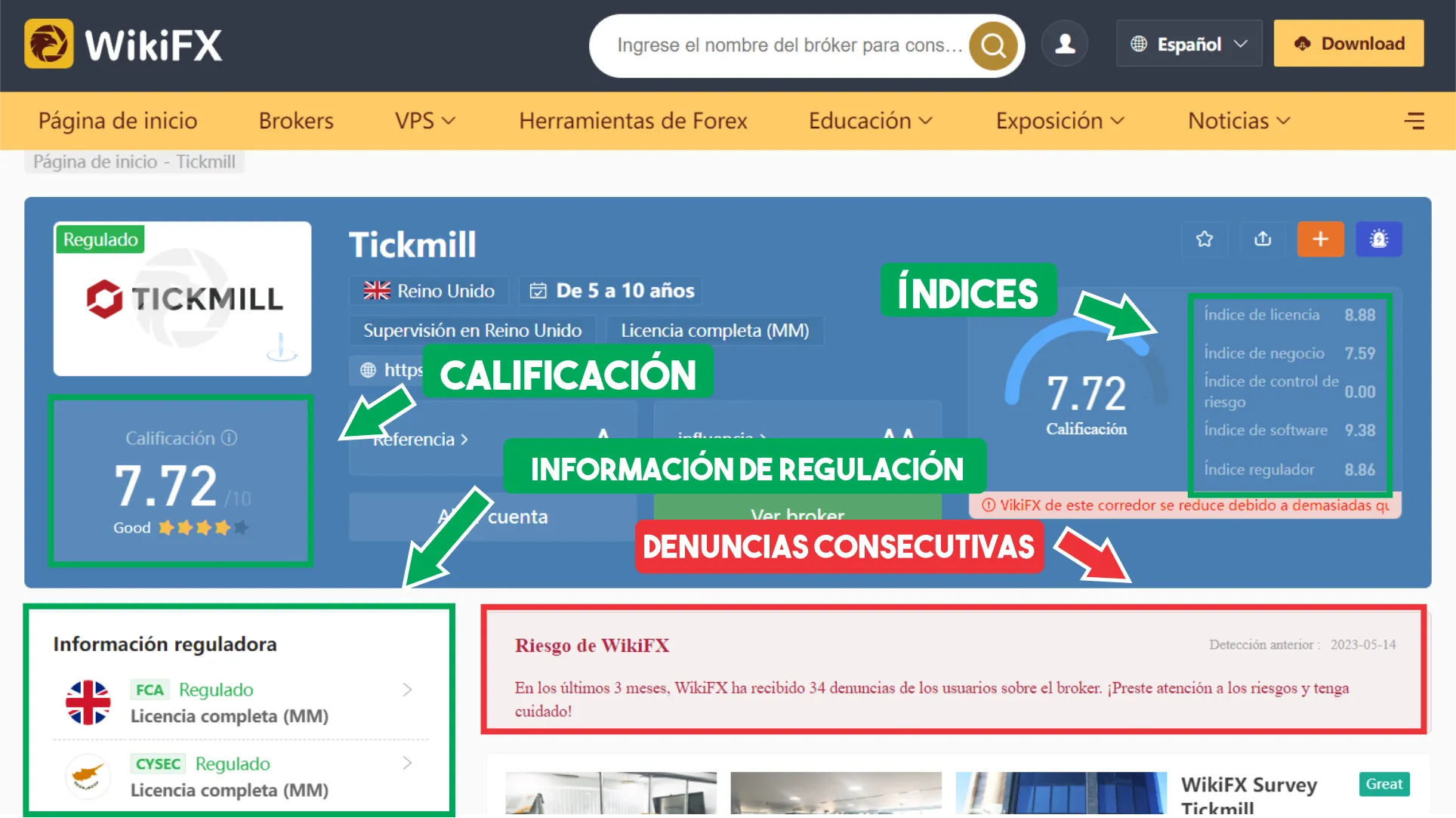Expand the VPS menu
This screenshot has height=818, width=1456.
coord(425,121)
